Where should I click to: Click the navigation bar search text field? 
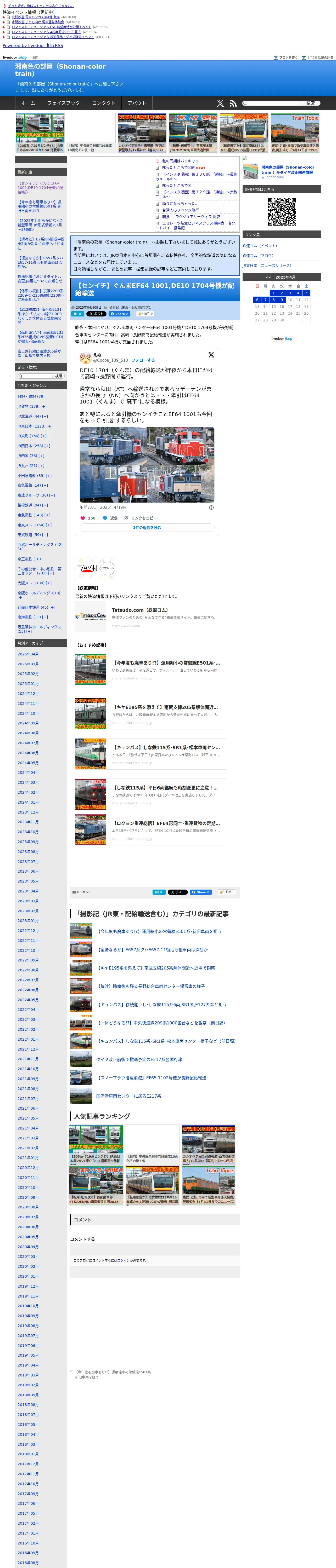(272, 103)
